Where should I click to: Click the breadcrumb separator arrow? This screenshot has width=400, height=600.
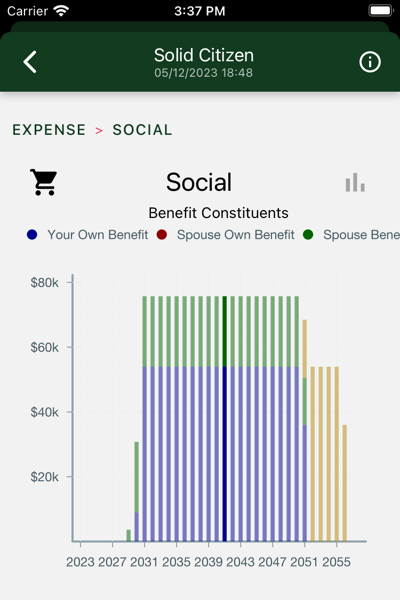coord(99,131)
